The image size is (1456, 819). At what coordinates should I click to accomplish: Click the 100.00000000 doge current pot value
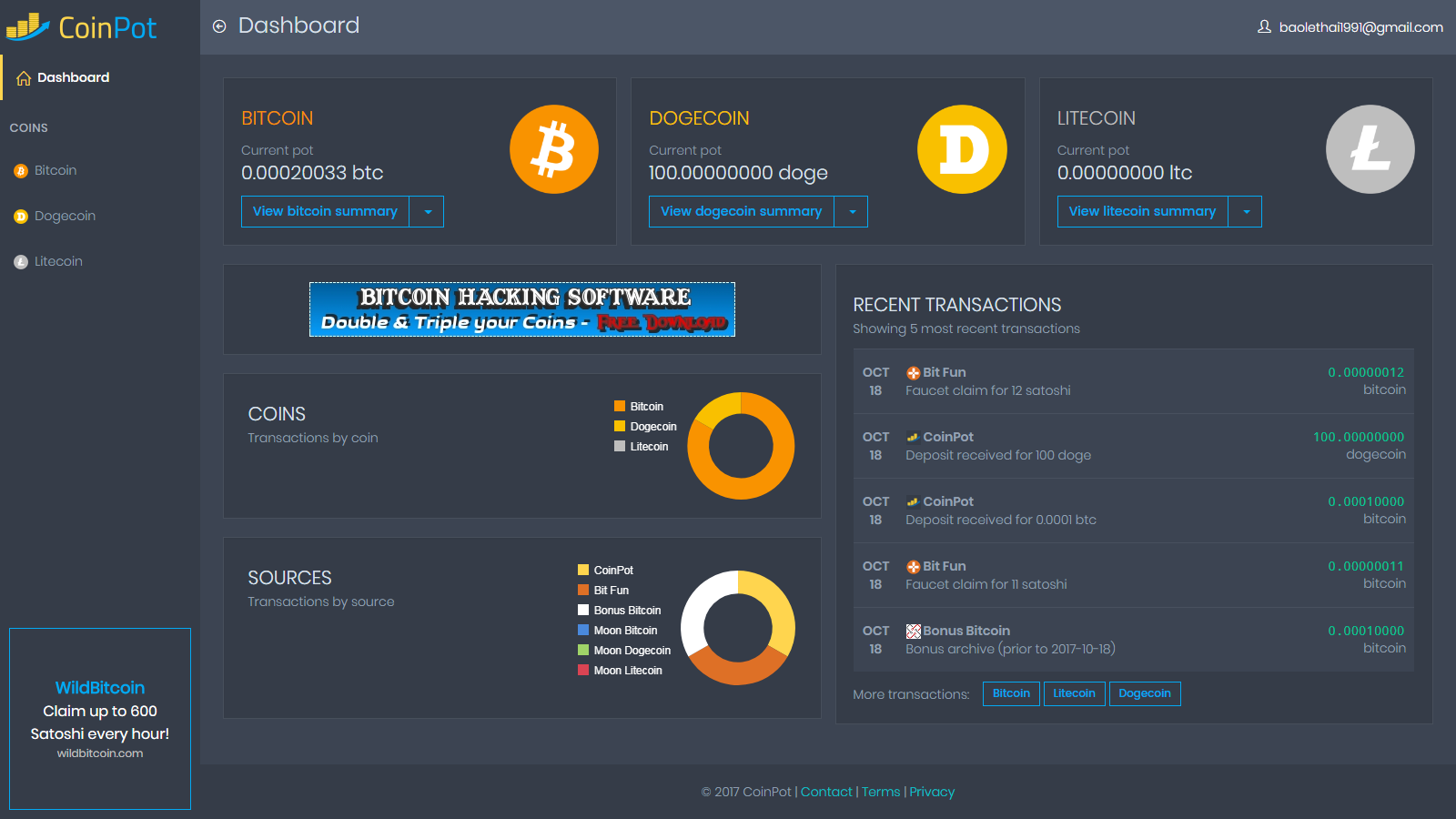click(x=738, y=173)
